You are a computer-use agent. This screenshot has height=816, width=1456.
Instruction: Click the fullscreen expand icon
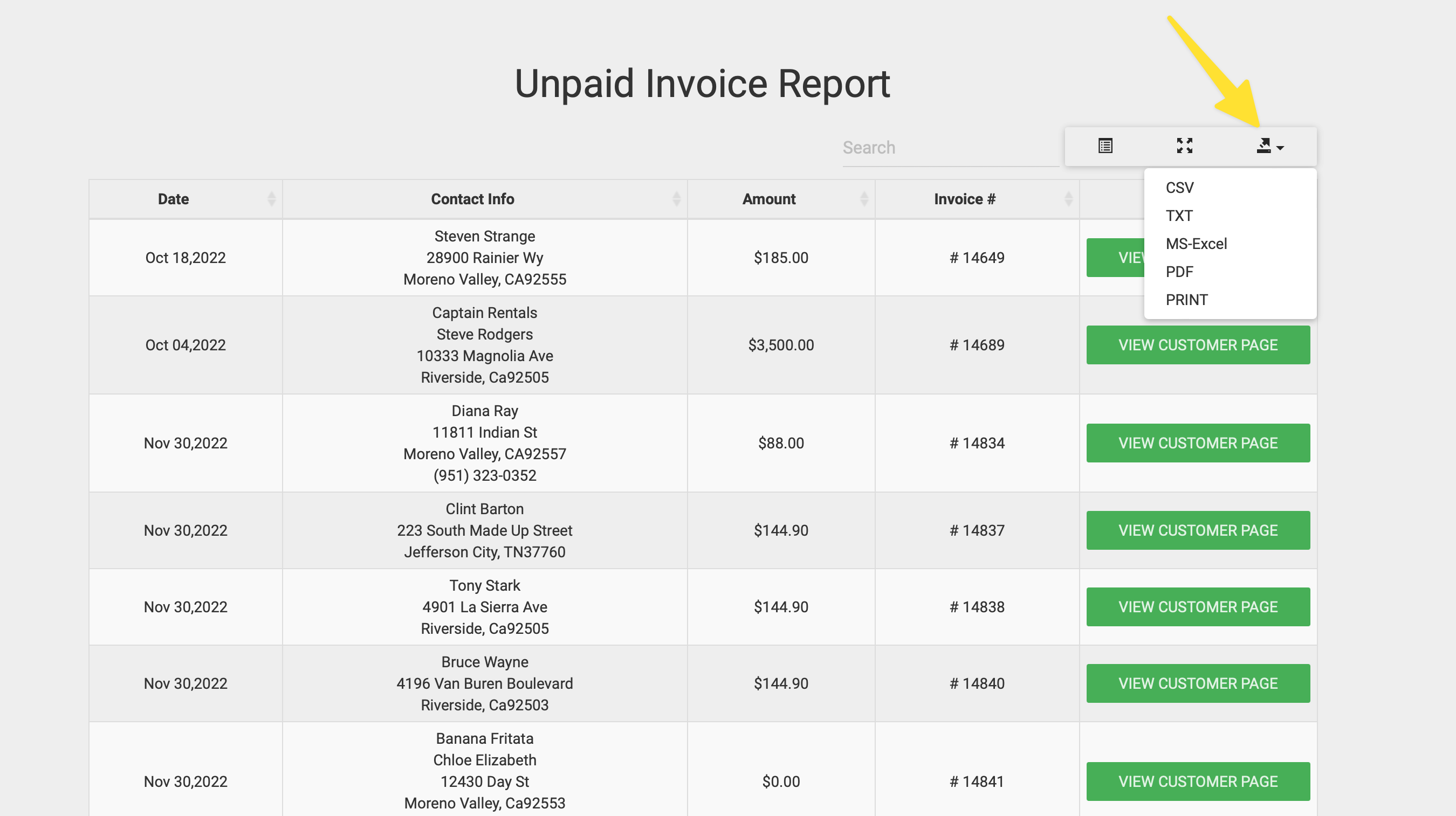point(1184,146)
